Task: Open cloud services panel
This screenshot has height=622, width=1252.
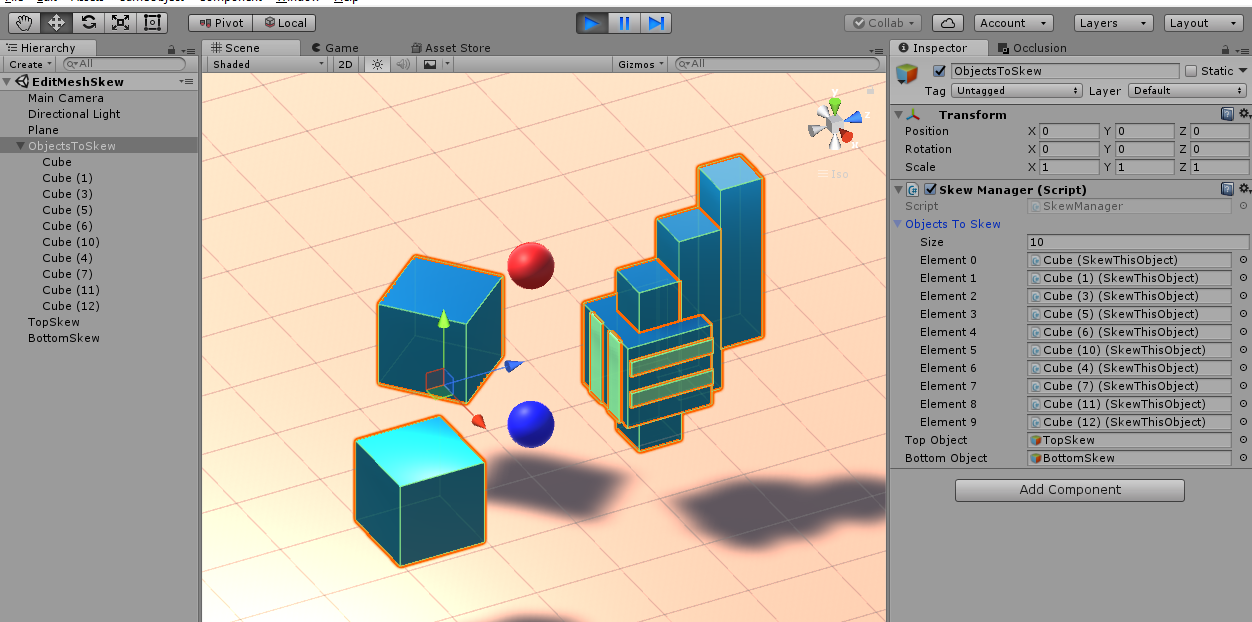Action: pos(947,23)
